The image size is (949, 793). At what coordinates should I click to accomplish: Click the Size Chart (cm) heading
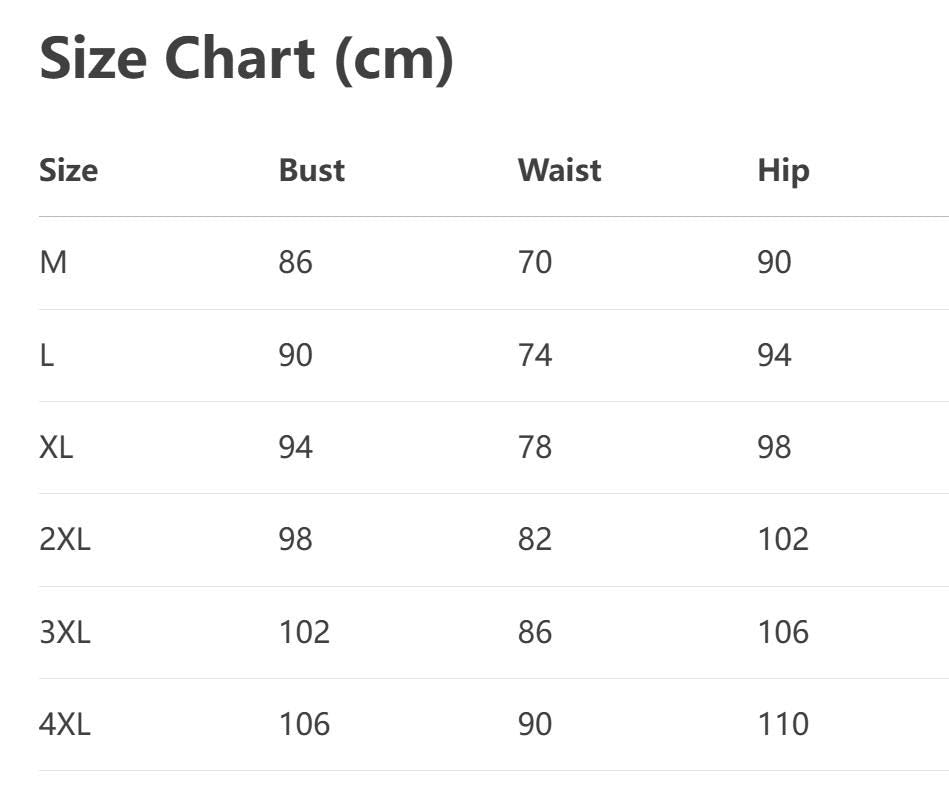pos(246,60)
